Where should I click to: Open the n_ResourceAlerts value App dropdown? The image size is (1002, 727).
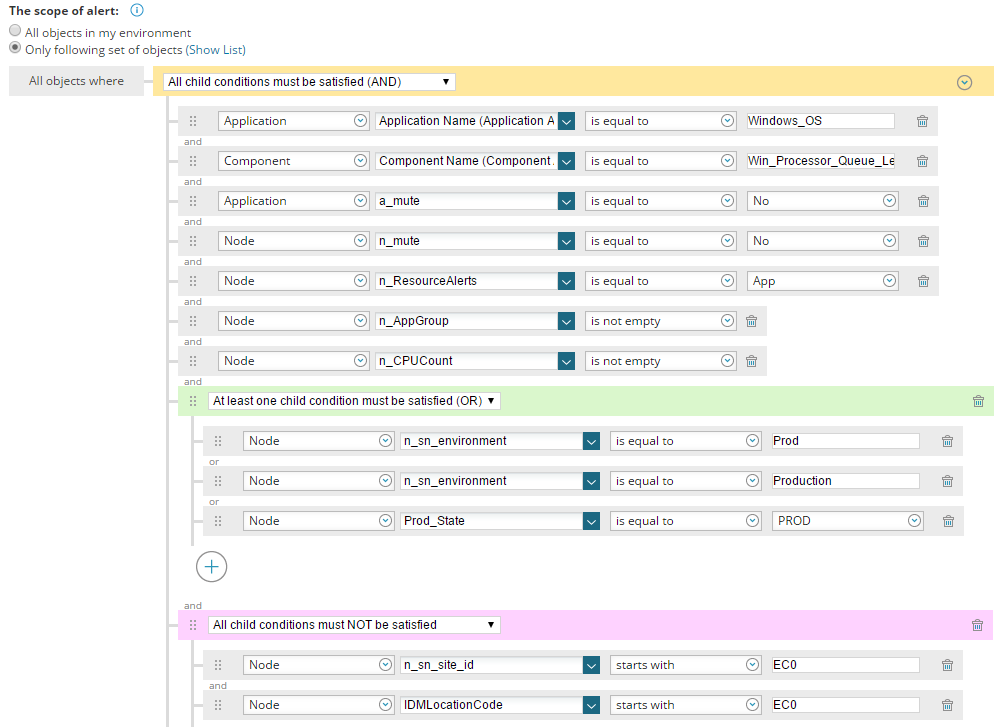tap(823, 281)
